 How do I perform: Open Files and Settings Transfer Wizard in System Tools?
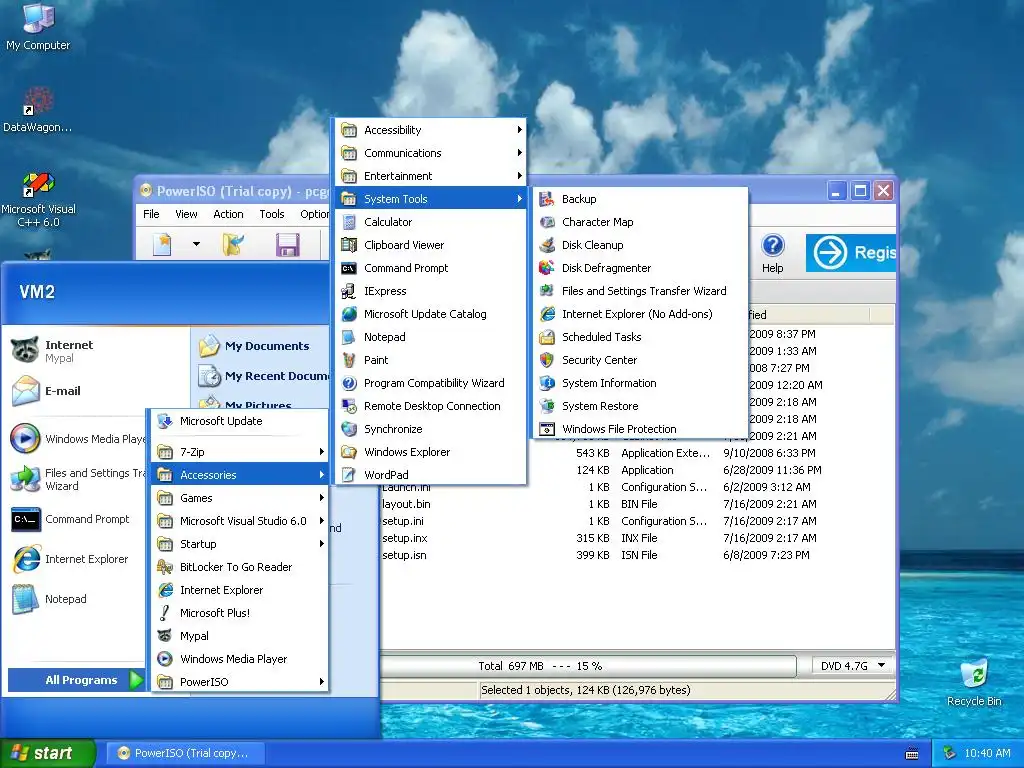point(640,291)
